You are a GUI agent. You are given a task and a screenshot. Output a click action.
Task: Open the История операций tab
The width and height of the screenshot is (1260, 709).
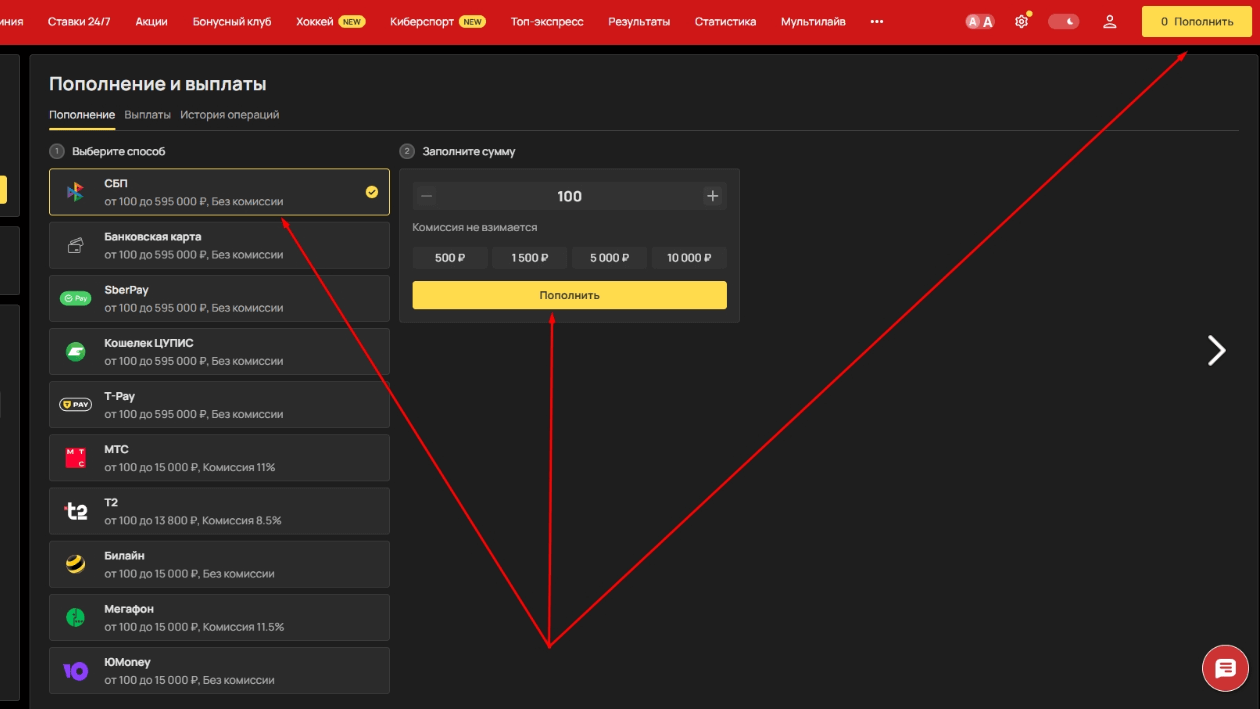click(x=229, y=115)
